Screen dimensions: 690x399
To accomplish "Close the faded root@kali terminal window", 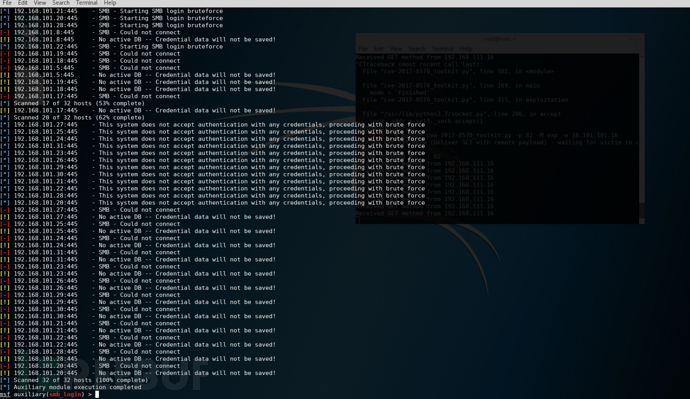I will (640, 39).
